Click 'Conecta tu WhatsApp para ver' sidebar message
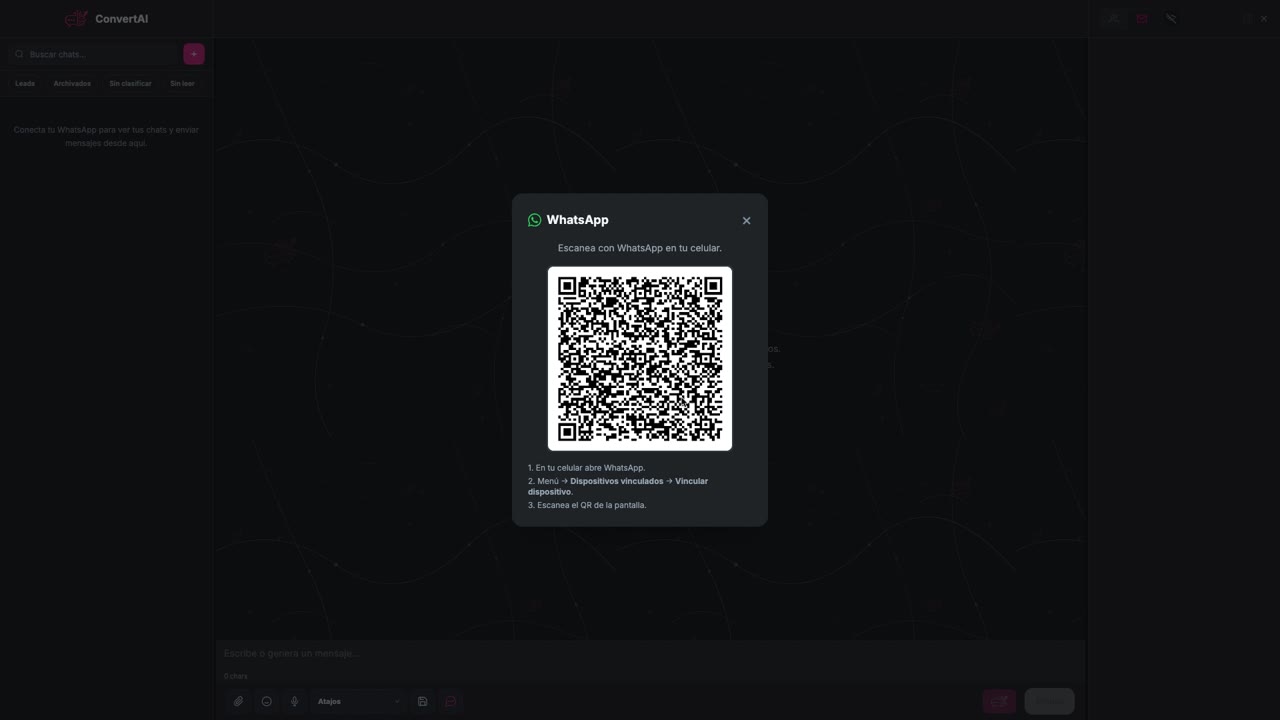The height and width of the screenshot is (720, 1280). (106, 136)
